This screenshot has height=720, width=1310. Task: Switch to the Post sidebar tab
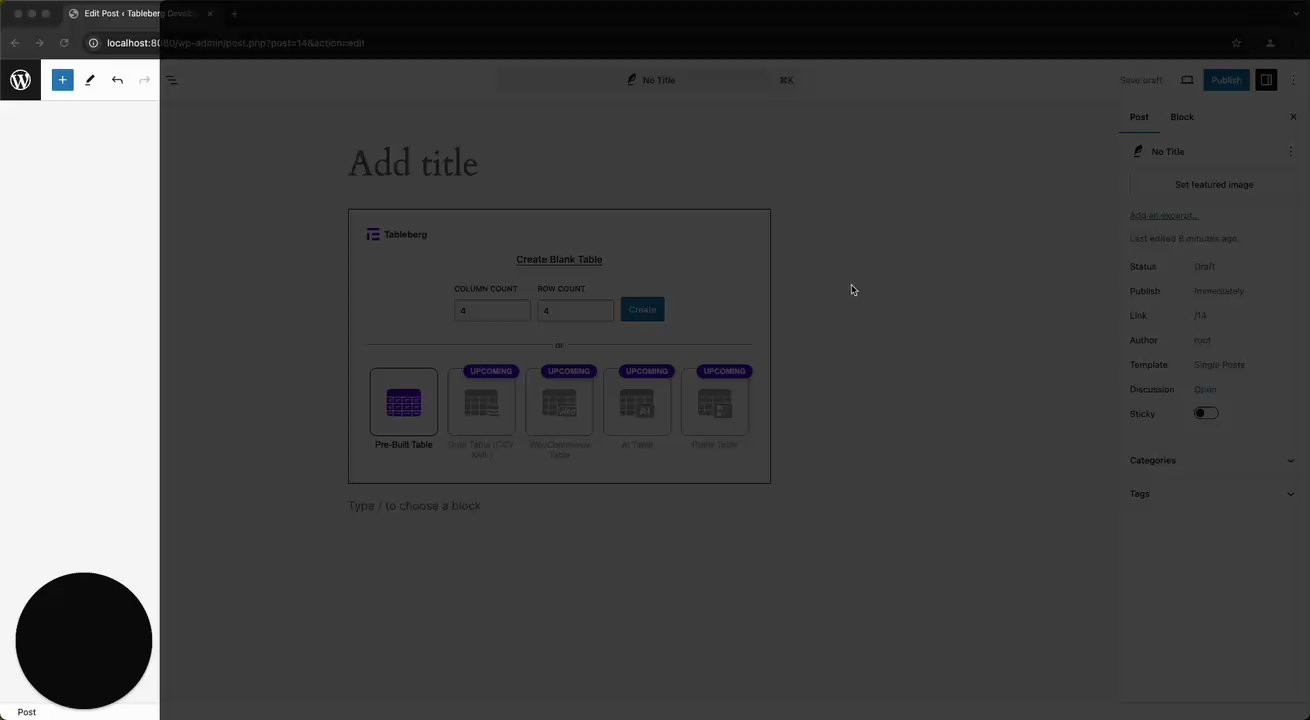[1139, 117]
